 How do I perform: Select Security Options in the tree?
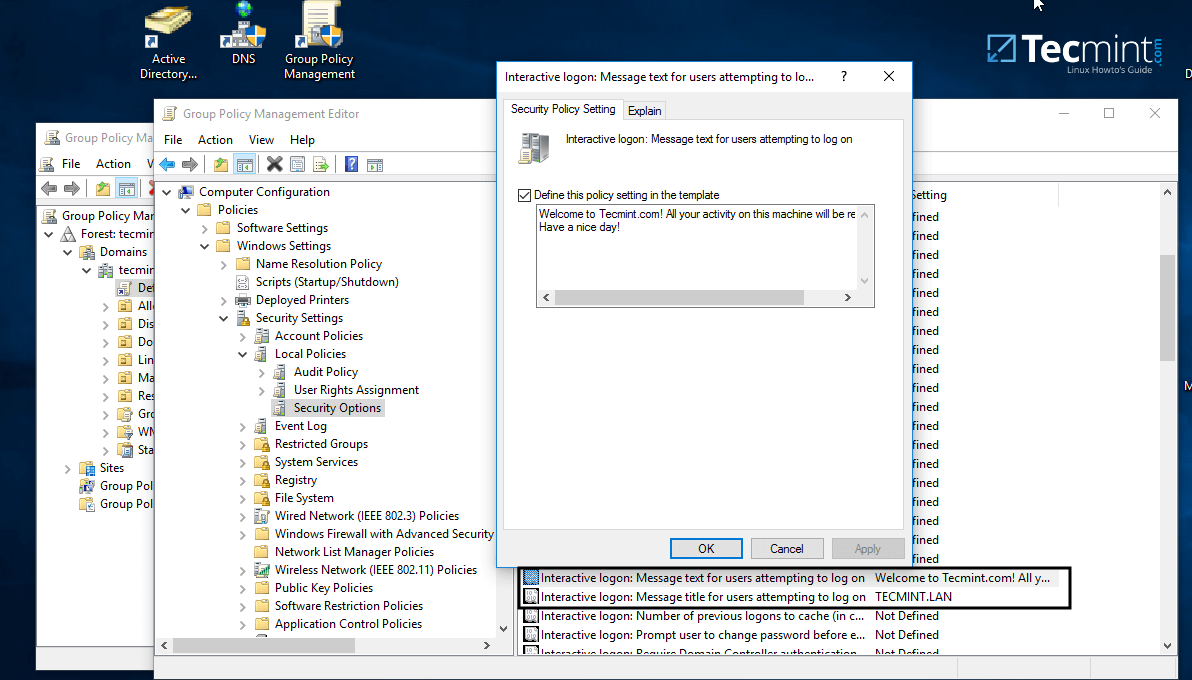[340, 407]
